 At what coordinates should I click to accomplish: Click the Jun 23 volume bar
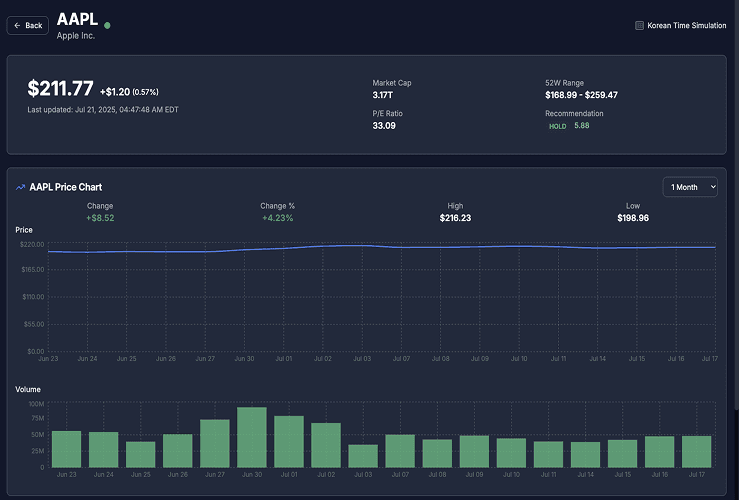(67, 449)
